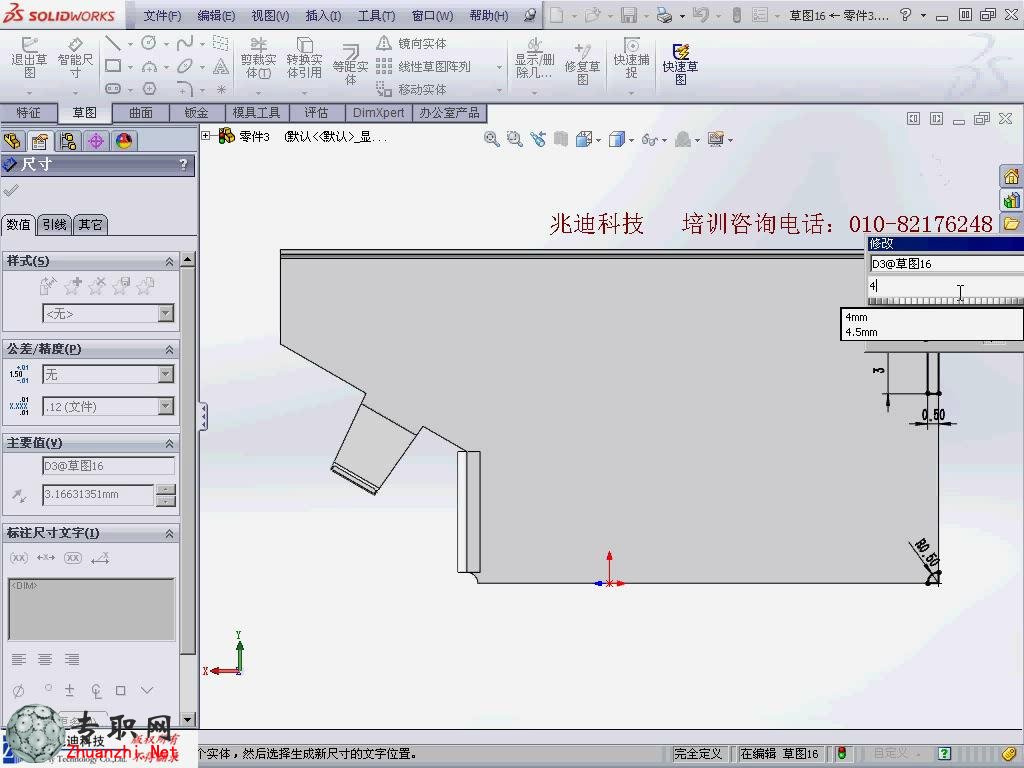Click Zoom to Area icon in view toolbar
This screenshot has width=1024, height=768.
(x=515, y=138)
